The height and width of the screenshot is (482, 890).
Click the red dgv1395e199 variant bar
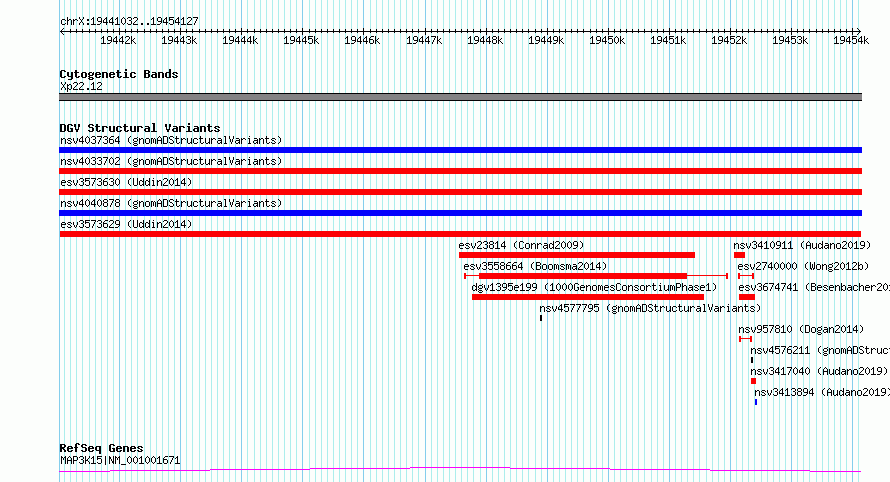588,297
